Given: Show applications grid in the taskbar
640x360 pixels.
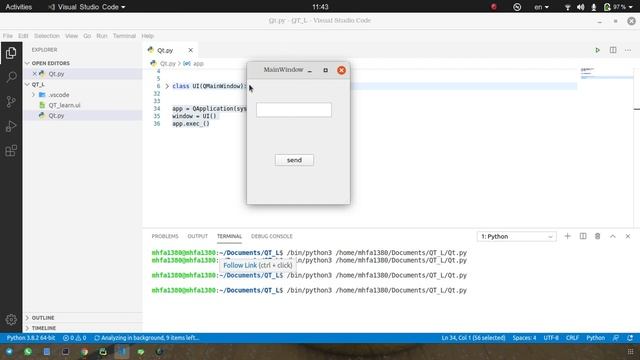Looking at the screenshot, I should [x=630, y=351].
